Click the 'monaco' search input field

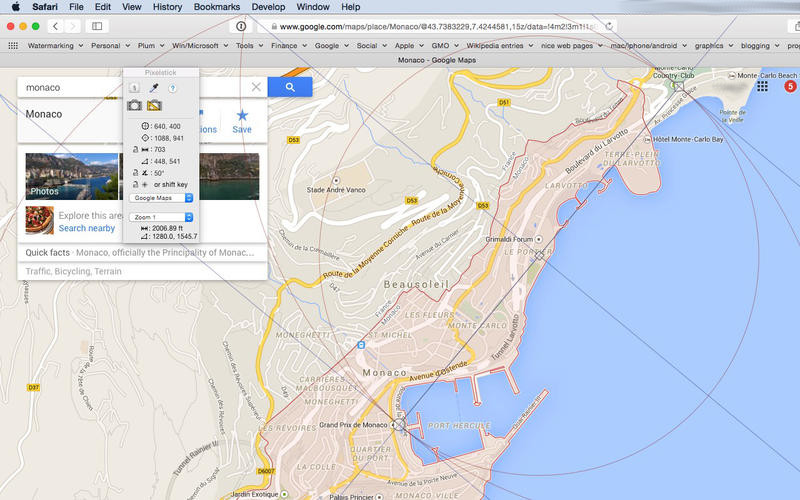pos(74,87)
